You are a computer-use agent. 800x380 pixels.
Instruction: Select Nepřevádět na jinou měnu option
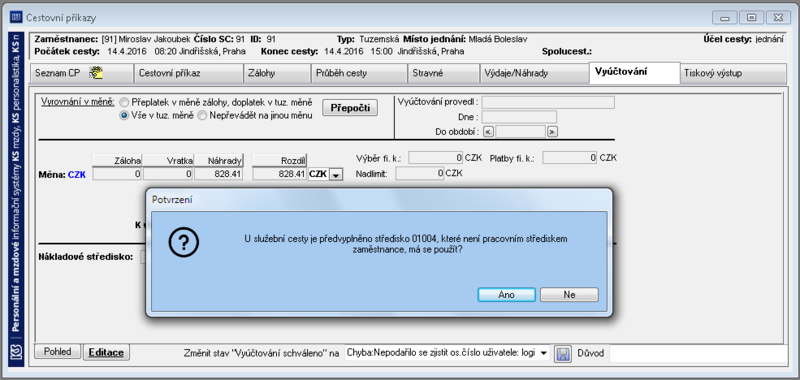[202, 115]
